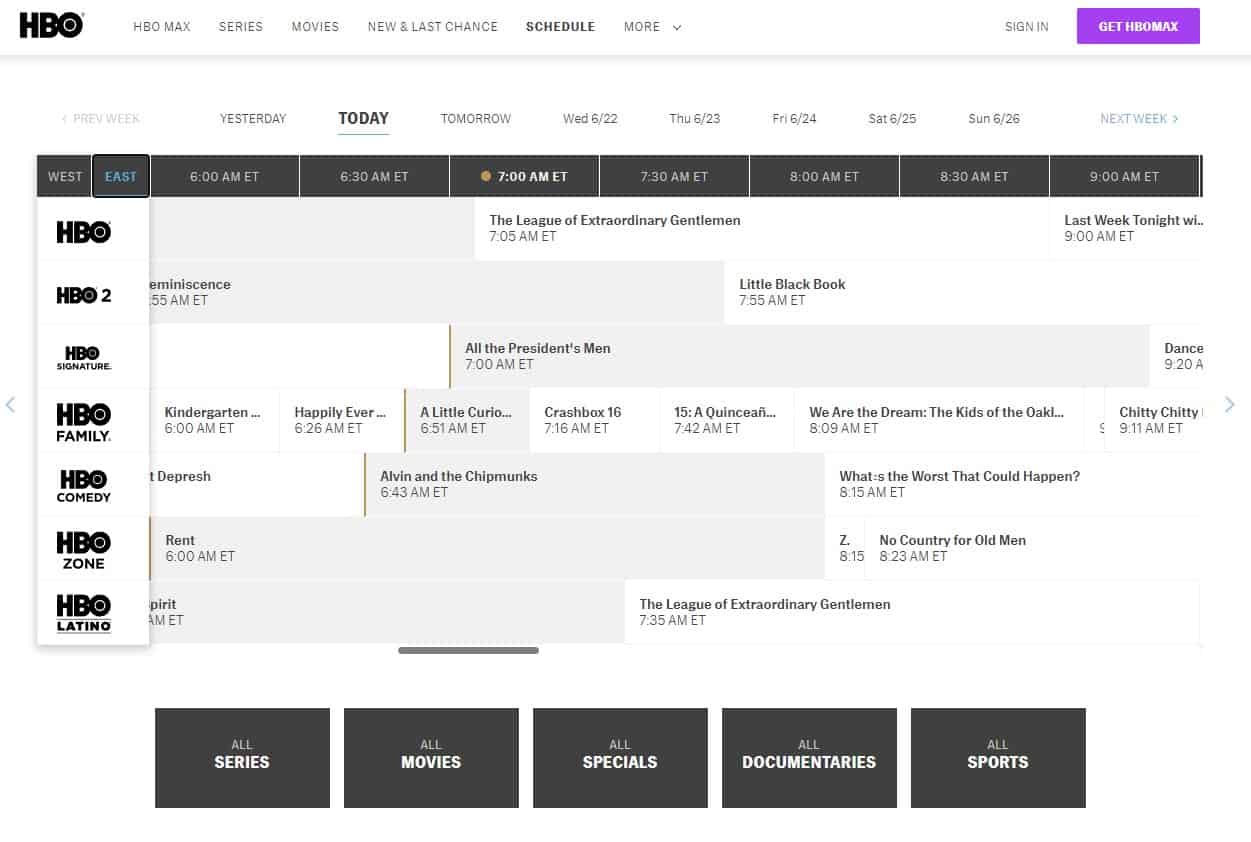This screenshot has height=842, width=1251.
Task: Go to NEXT WEEK schedule
Action: tap(1139, 119)
